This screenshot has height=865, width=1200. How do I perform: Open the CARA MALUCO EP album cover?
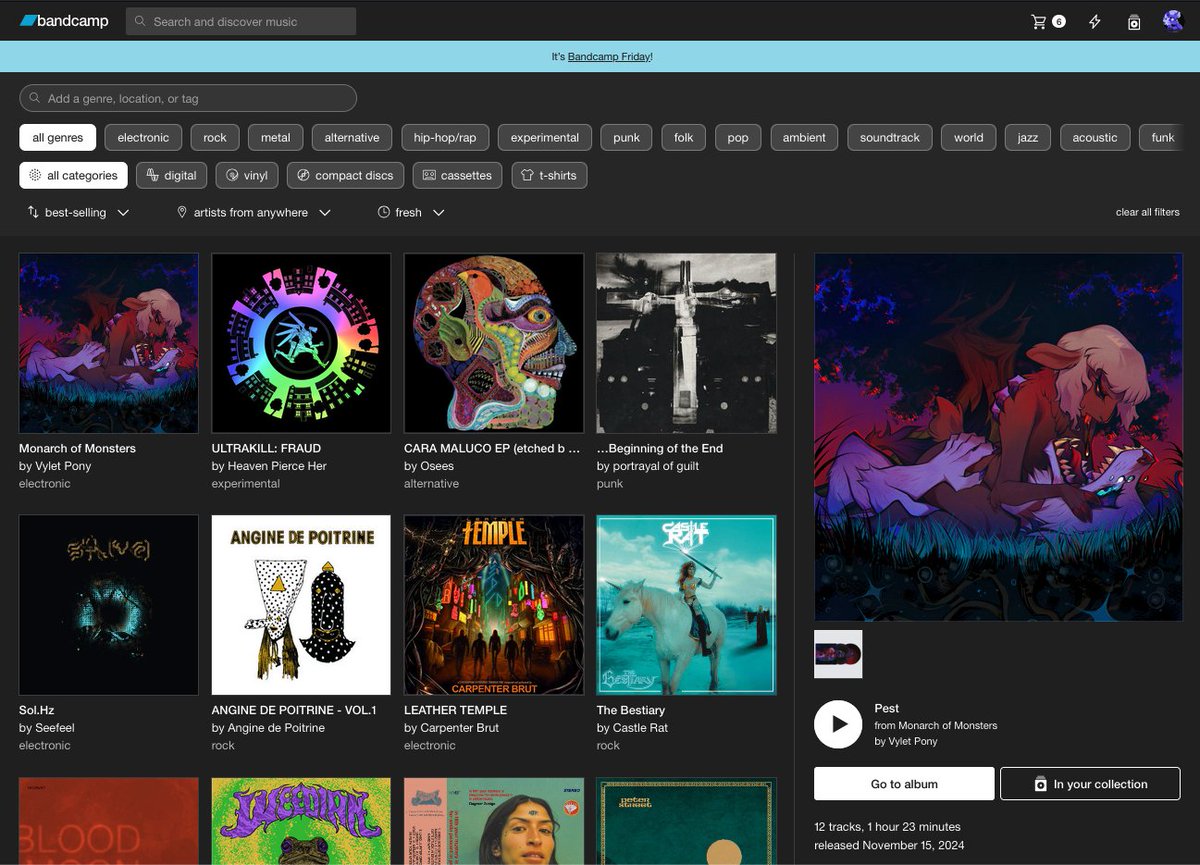click(494, 343)
